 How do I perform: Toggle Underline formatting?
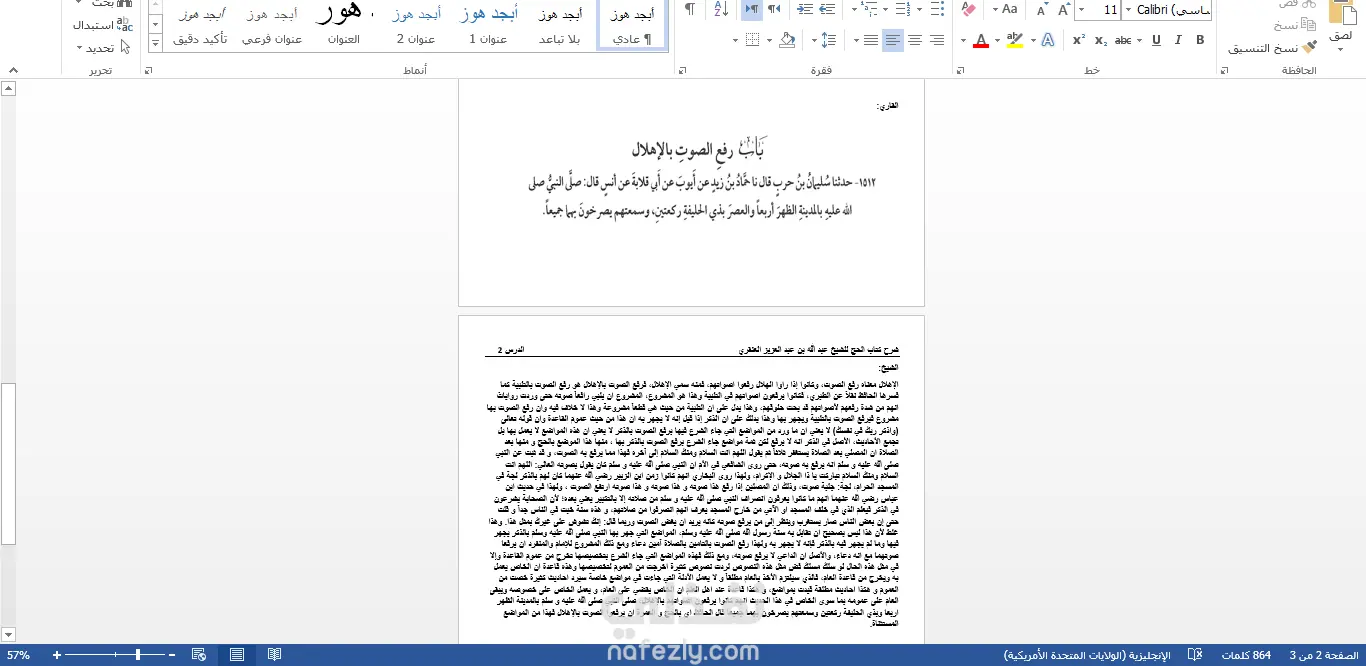(x=1156, y=40)
